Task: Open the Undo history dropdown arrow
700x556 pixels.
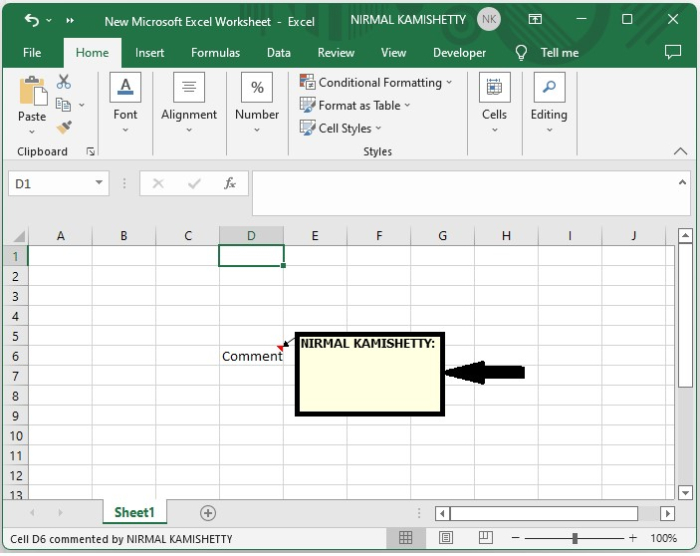Action: tap(49, 21)
